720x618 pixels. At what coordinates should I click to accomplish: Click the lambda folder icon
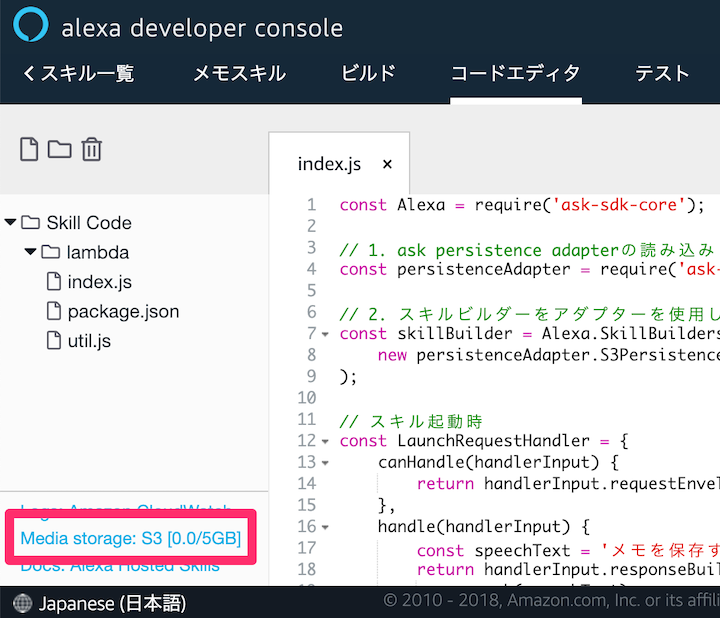51,252
